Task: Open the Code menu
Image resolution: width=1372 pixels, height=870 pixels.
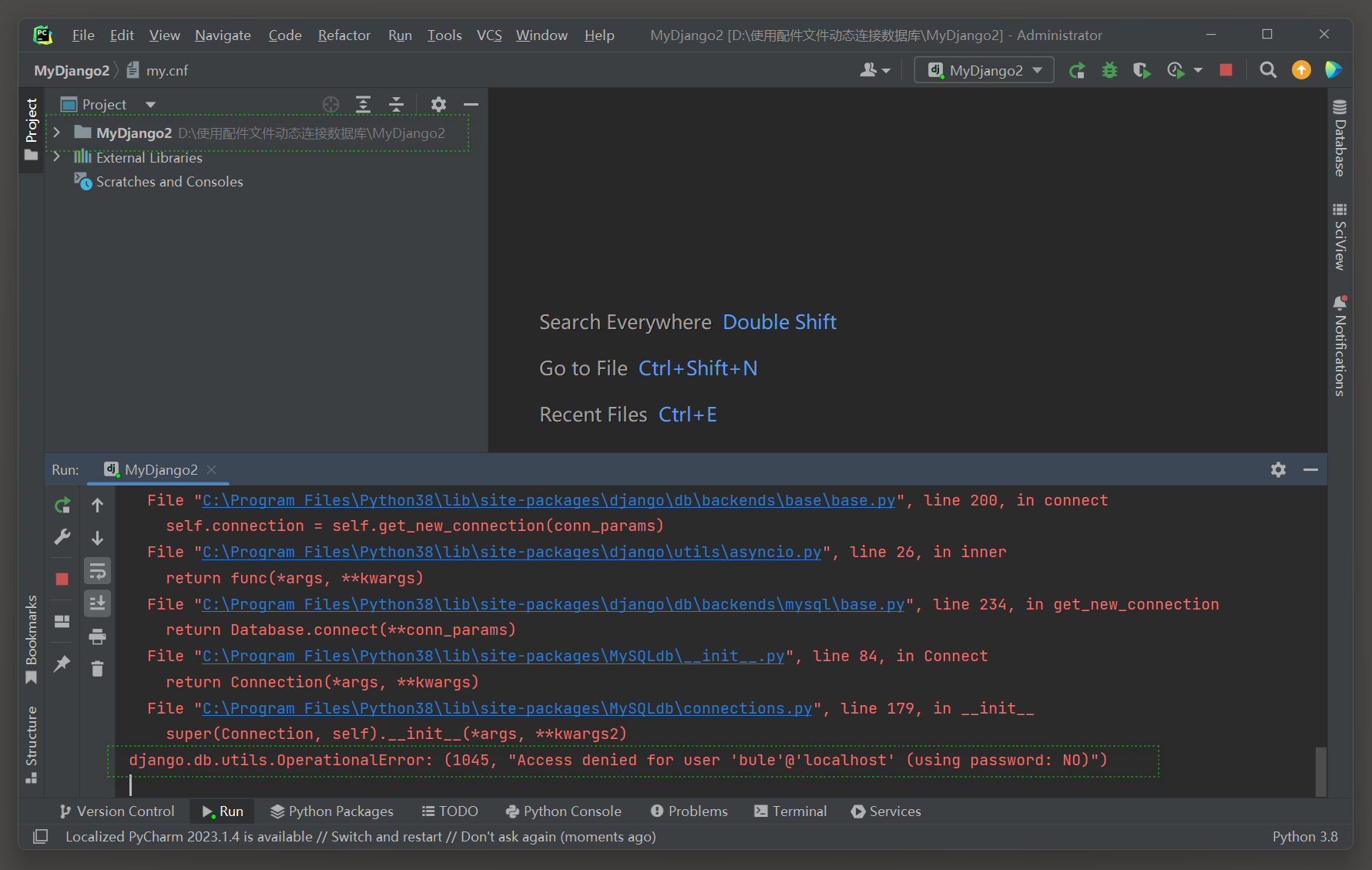Action: [285, 35]
